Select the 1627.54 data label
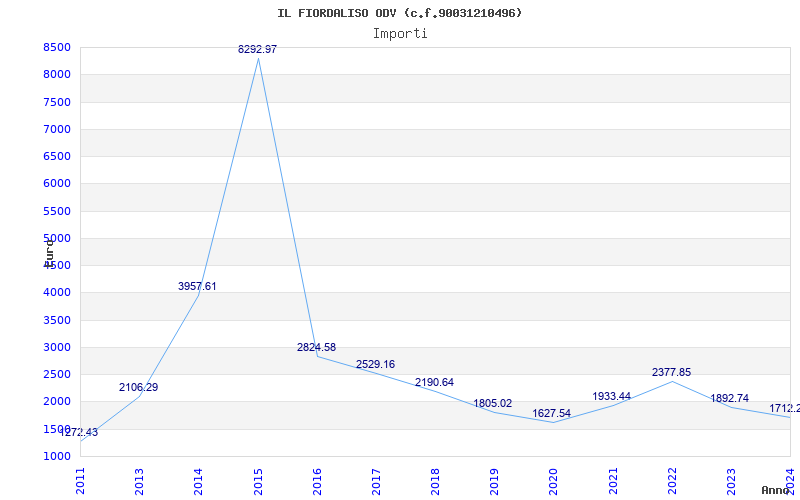Image resolution: width=800 pixels, height=500 pixels. pyautogui.click(x=552, y=414)
